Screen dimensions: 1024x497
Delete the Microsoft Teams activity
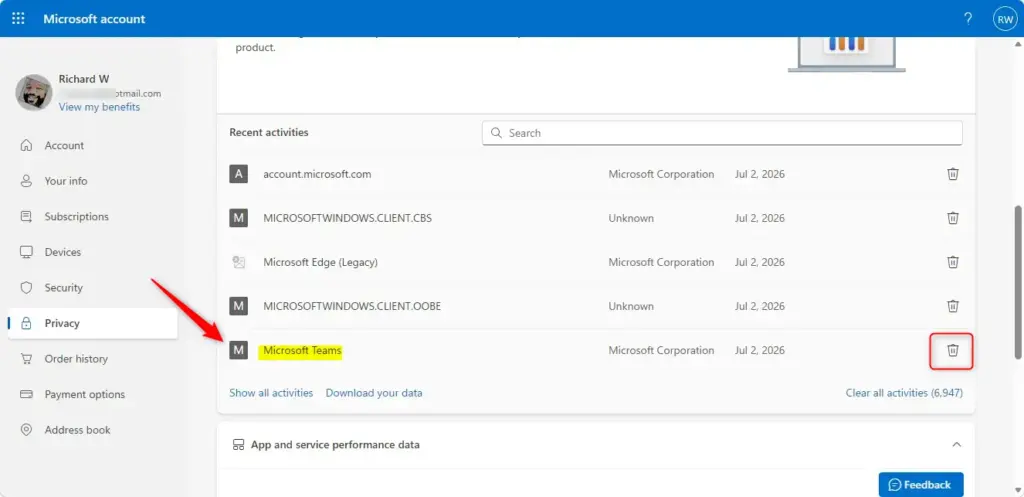point(953,350)
